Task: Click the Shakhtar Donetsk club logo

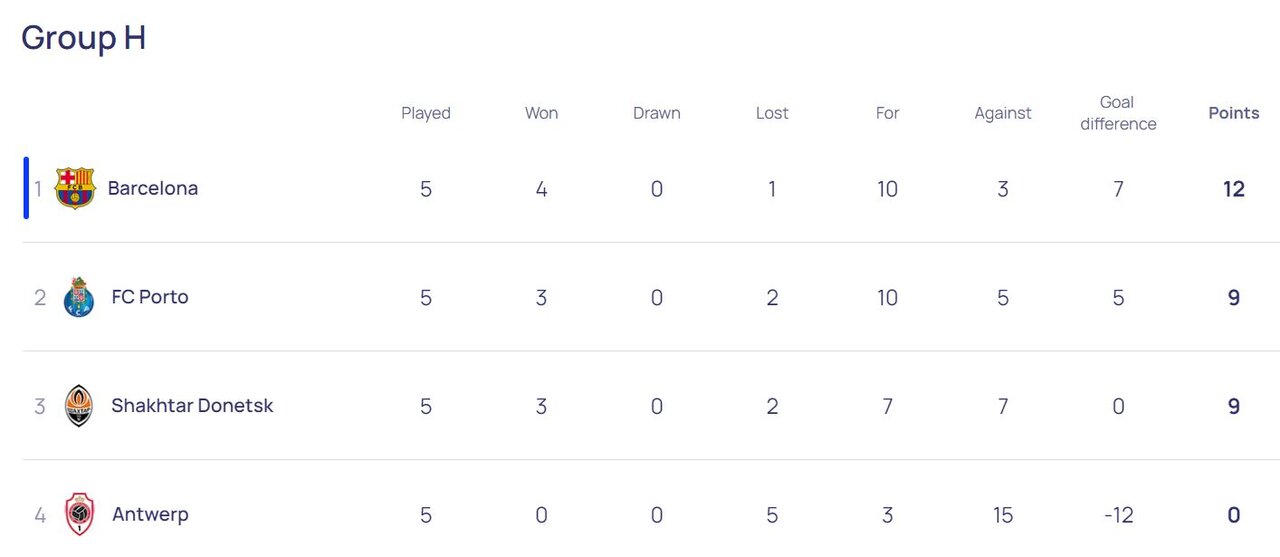Action: (x=78, y=406)
